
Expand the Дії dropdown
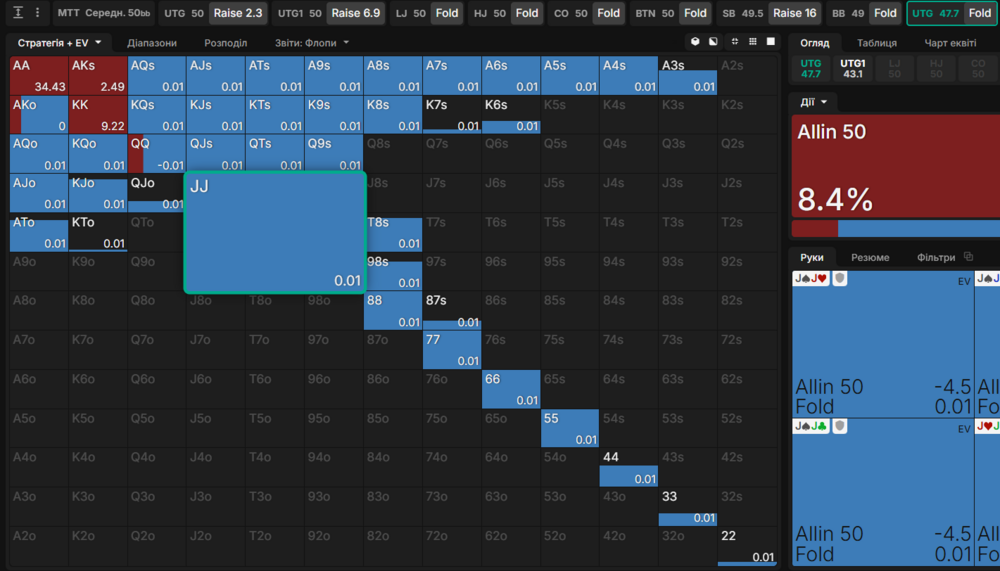(x=814, y=102)
